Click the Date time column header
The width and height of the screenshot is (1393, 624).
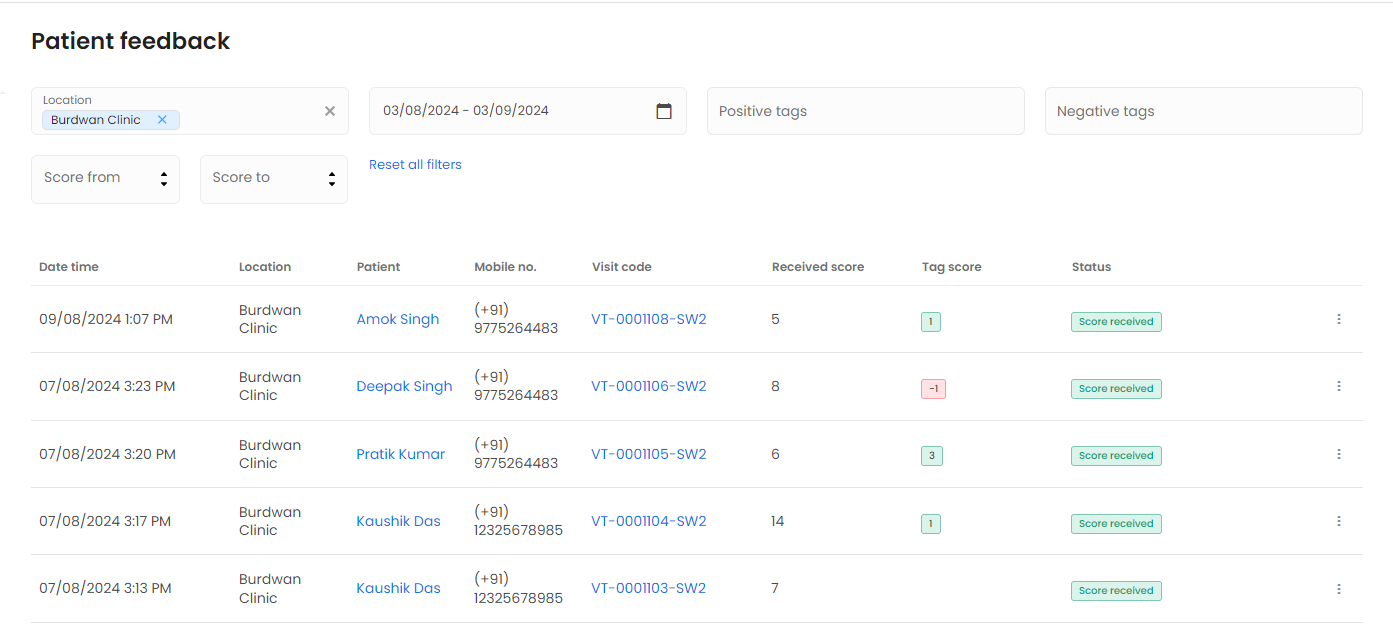tap(69, 267)
